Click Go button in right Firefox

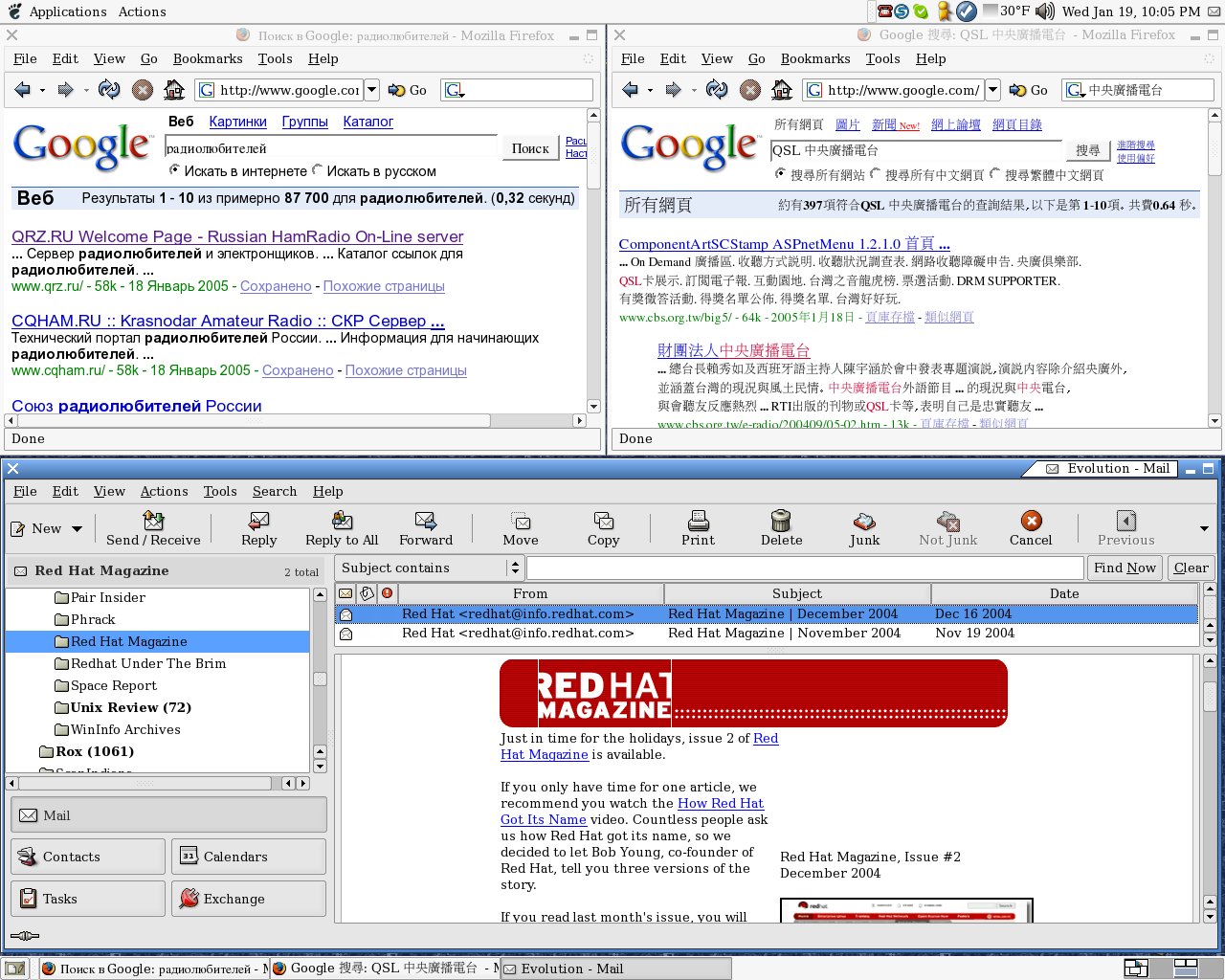pos(1029,90)
